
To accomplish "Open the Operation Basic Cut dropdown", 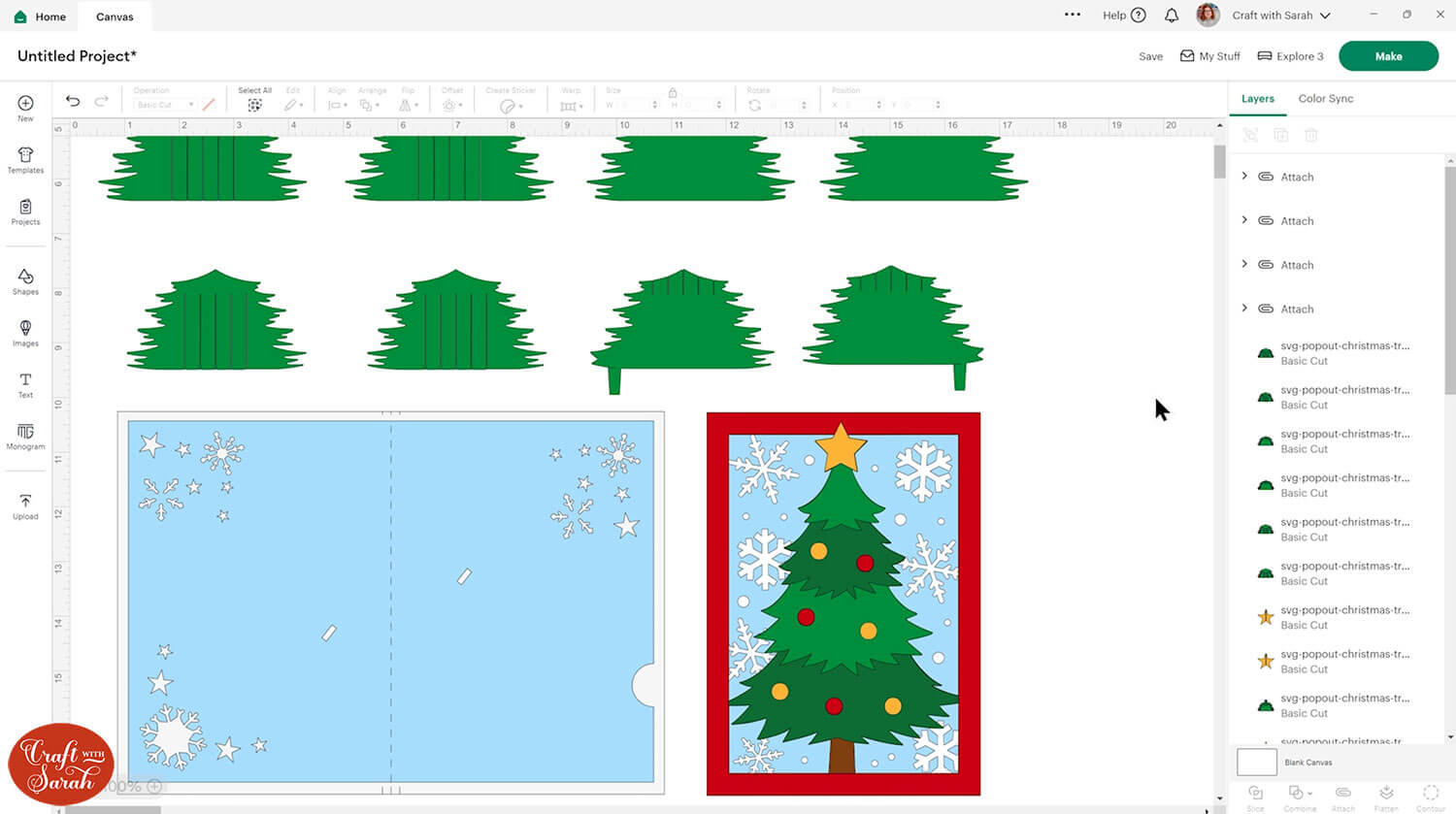I will (164, 105).
